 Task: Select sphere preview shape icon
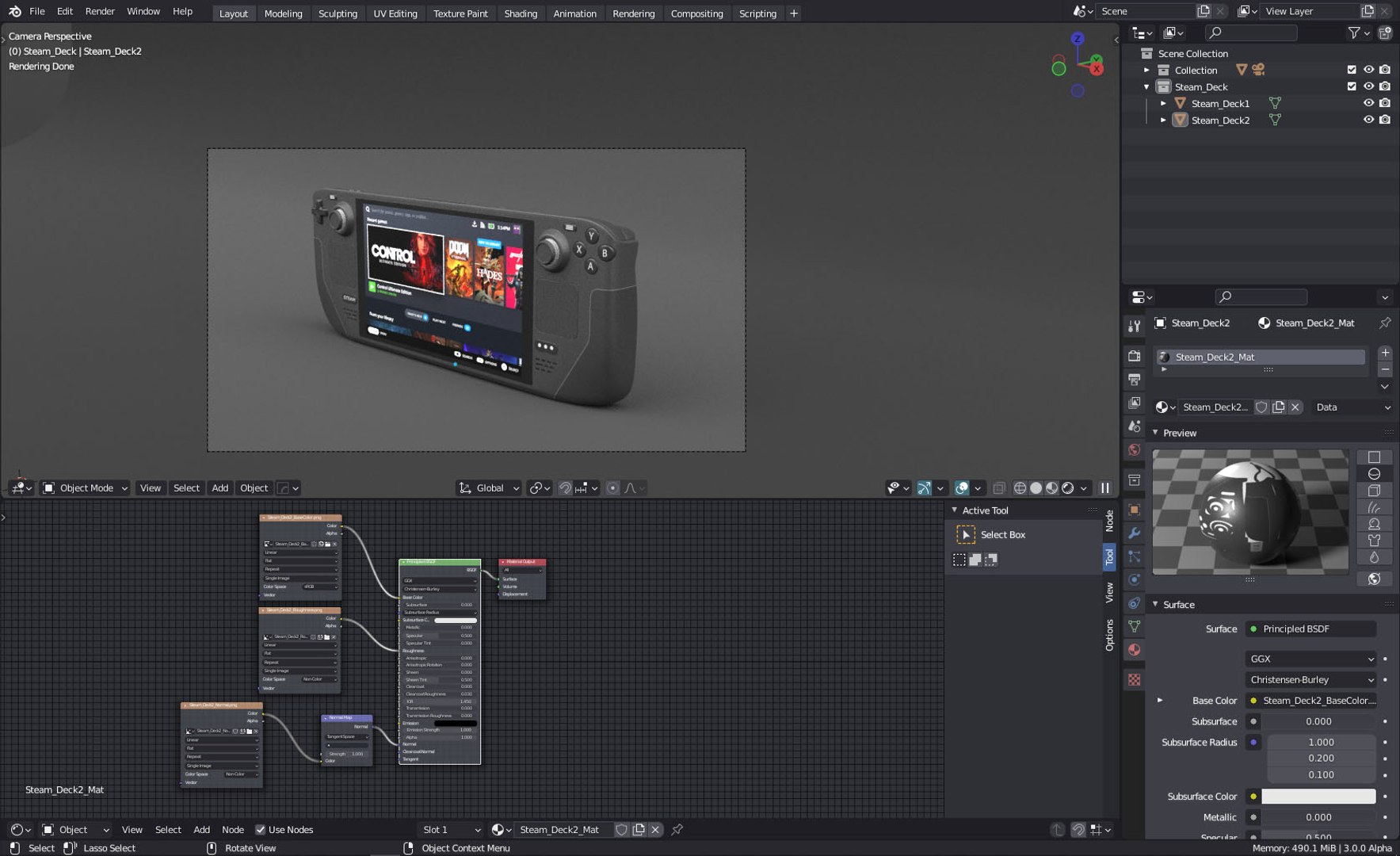click(x=1374, y=474)
